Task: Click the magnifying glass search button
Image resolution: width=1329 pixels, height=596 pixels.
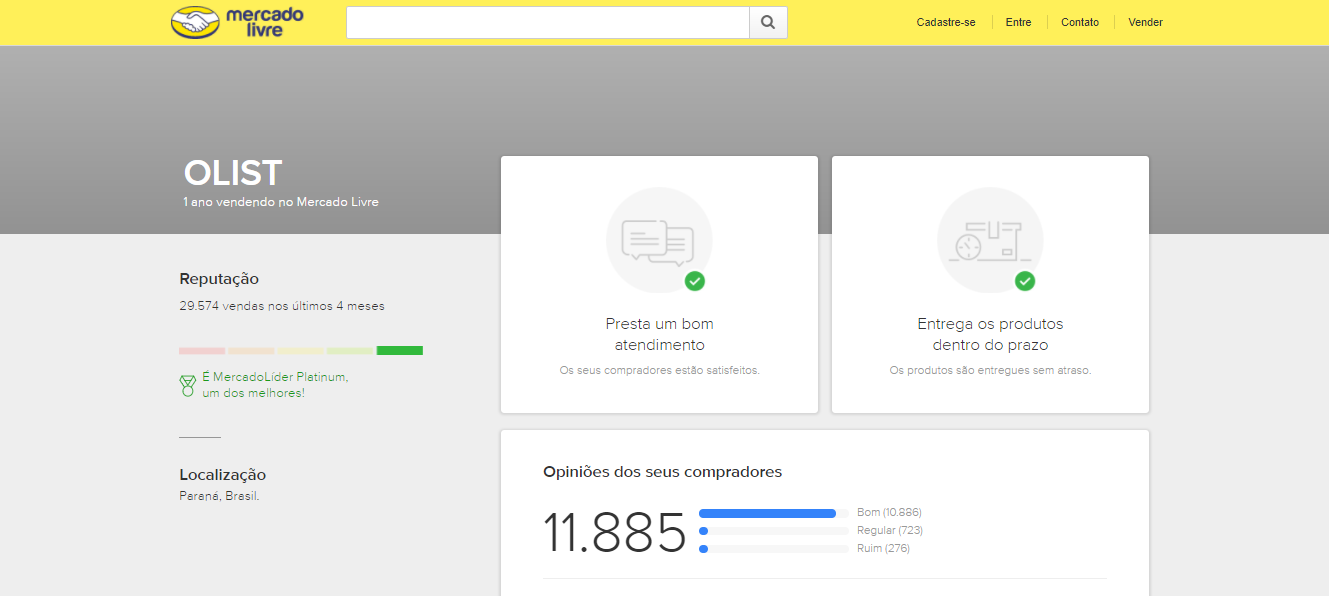Action: [x=768, y=22]
